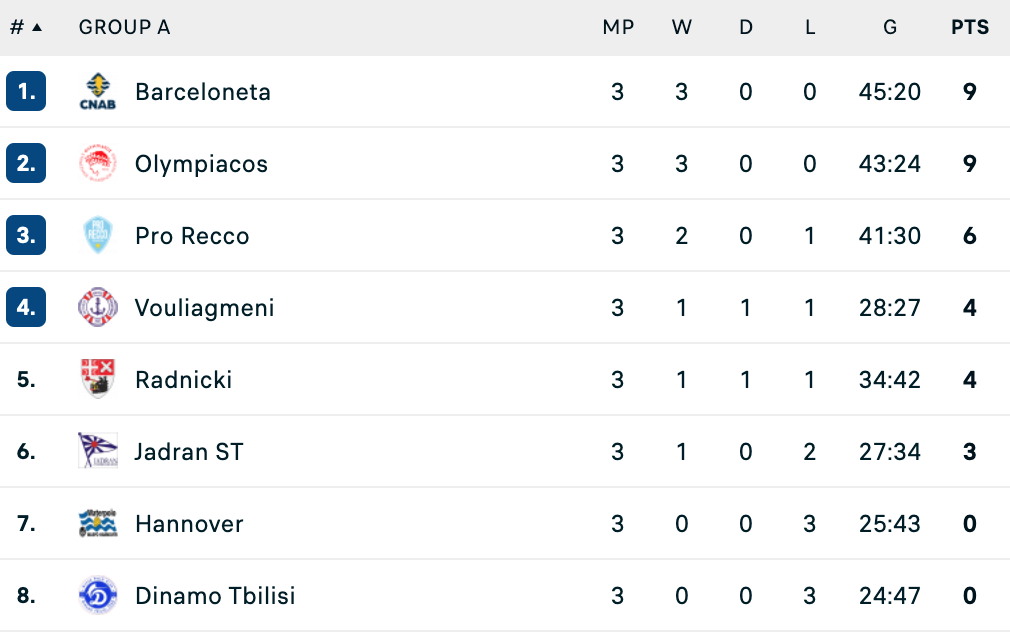Click the Barceloneta CNAB club logo
The height and width of the screenshot is (632, 1010).
click(x=98, y=91)
